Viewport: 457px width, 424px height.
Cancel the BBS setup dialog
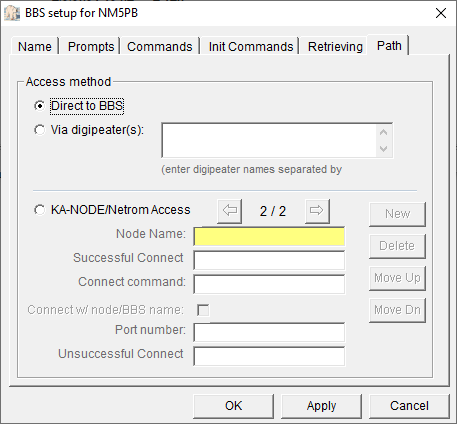[409, 406]
